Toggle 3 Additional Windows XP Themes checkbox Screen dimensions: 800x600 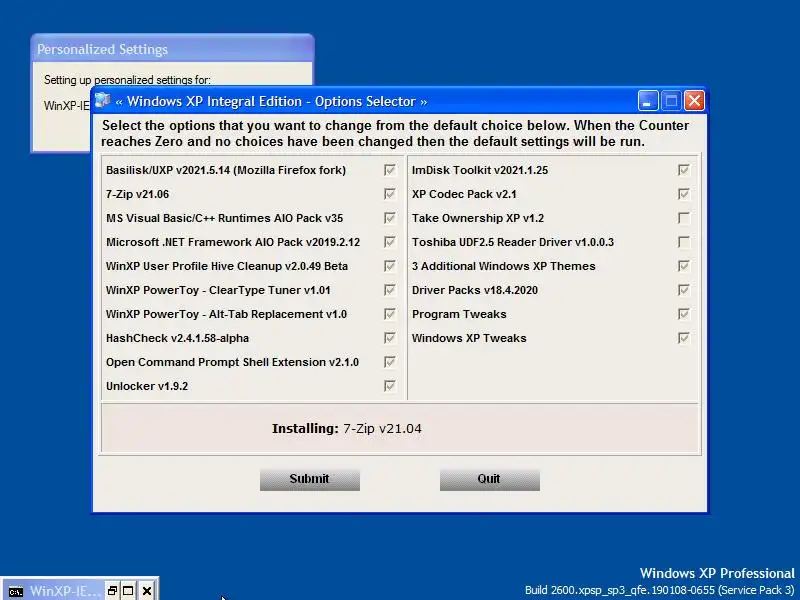click(684, 266)
